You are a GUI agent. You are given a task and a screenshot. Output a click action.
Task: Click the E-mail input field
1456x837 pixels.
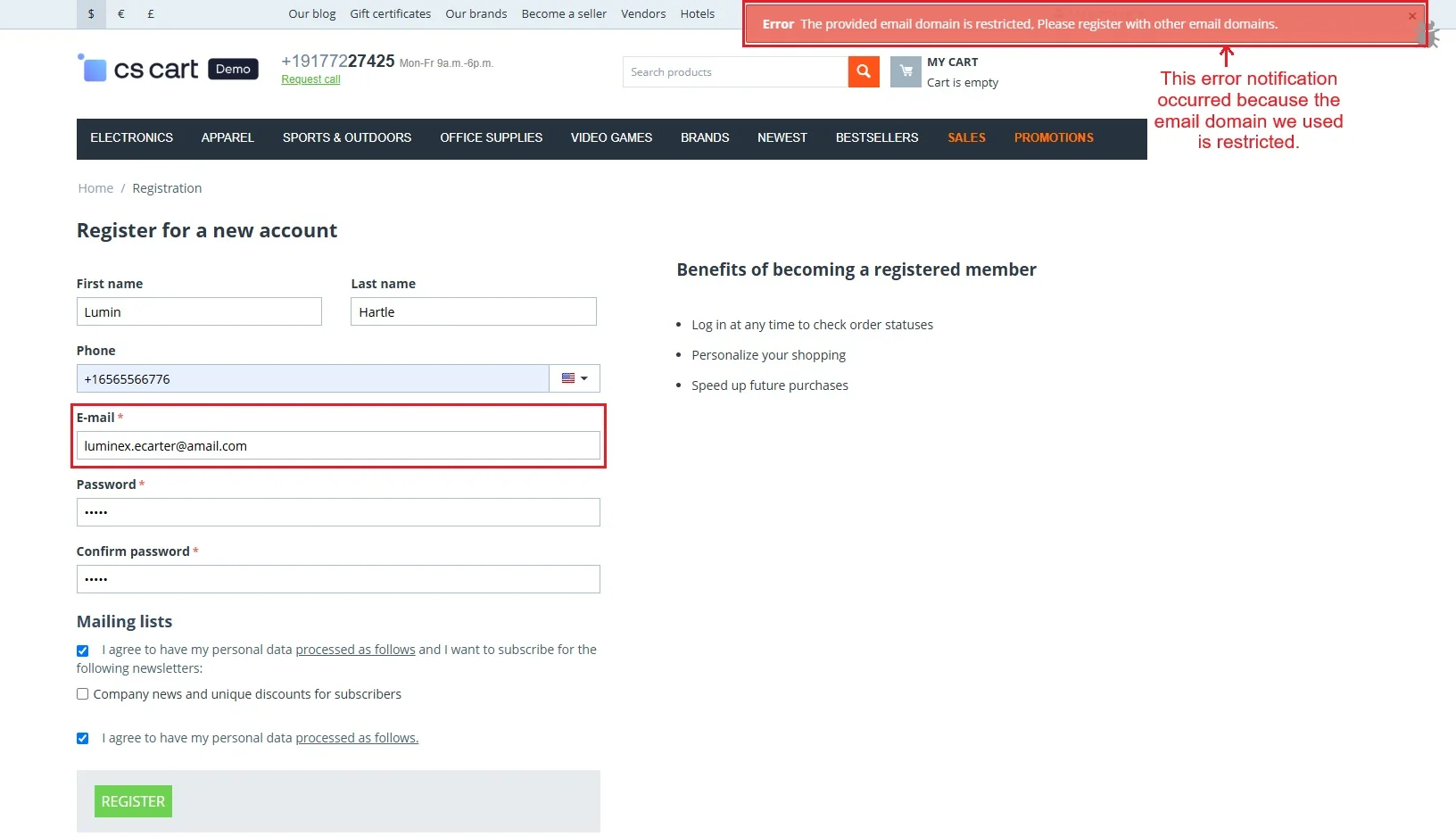(338, 445)
